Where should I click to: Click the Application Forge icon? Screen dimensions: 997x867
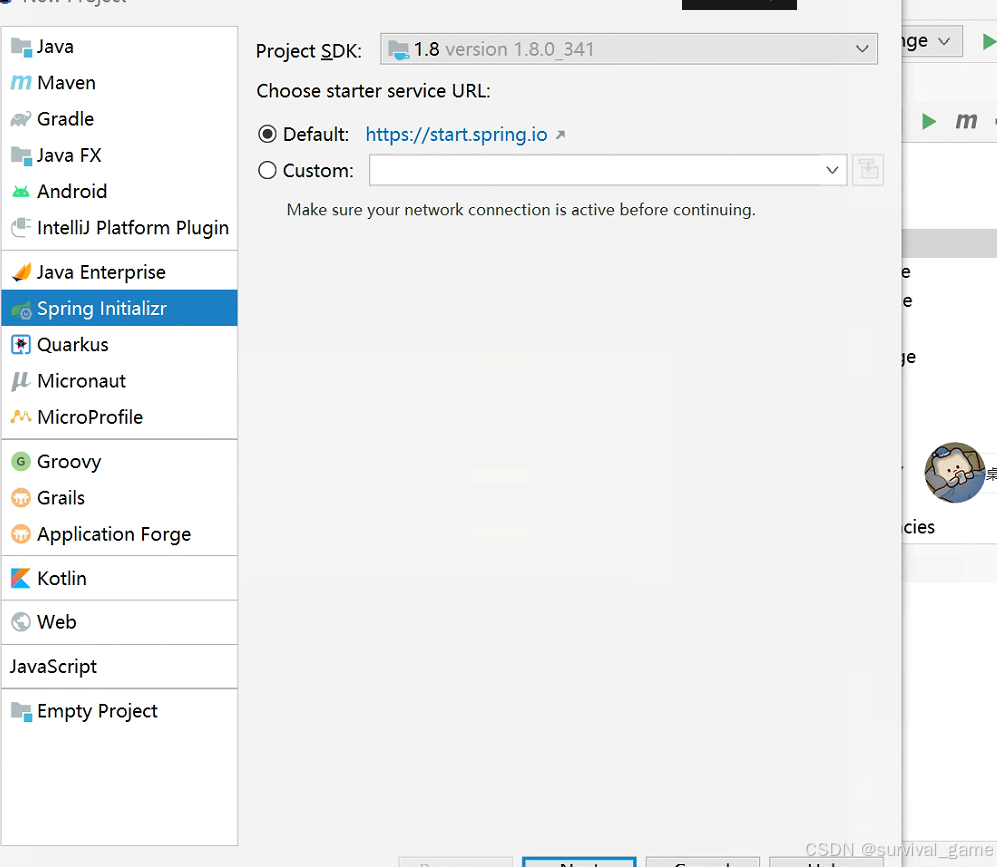click(21, 534)
